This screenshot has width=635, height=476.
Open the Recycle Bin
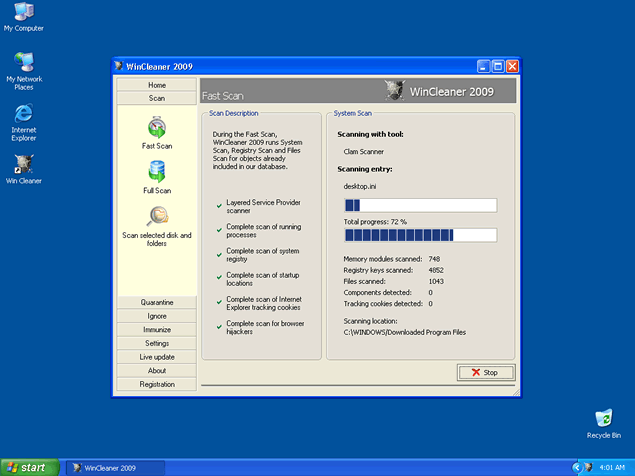(x=603, y=418)
